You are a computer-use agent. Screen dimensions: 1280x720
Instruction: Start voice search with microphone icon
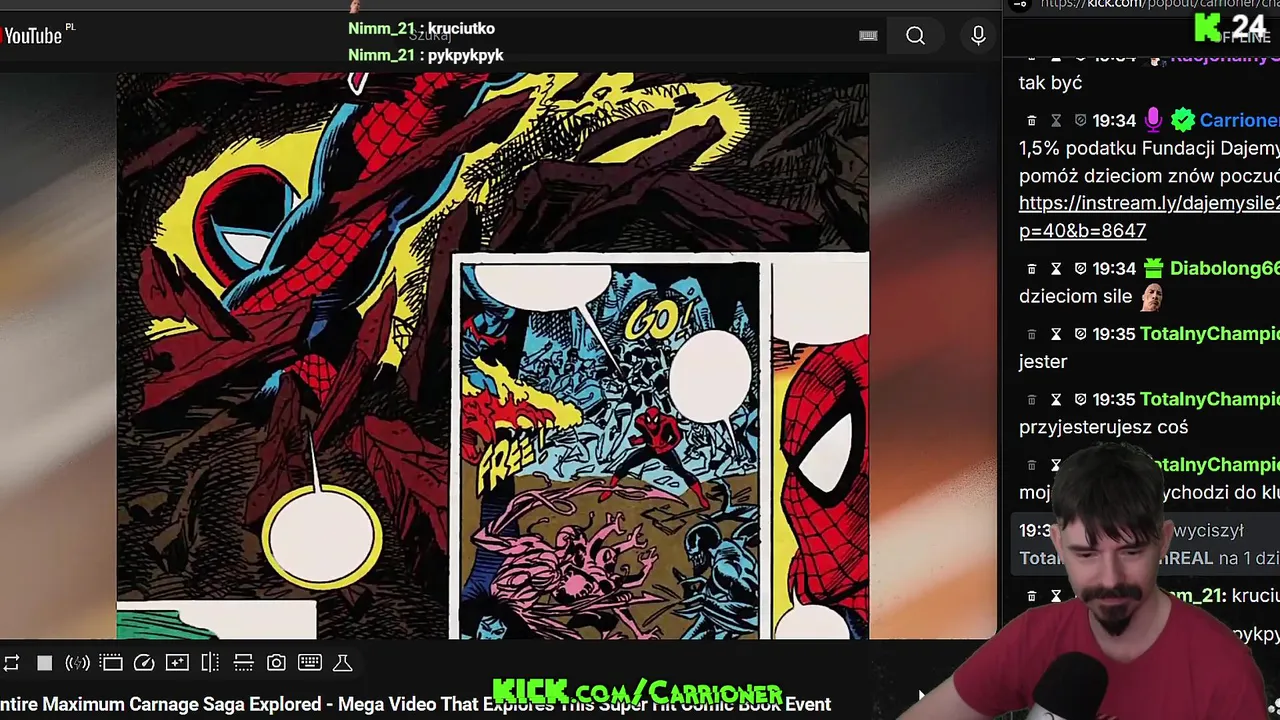pyautogui.click(x=978, y=36)
